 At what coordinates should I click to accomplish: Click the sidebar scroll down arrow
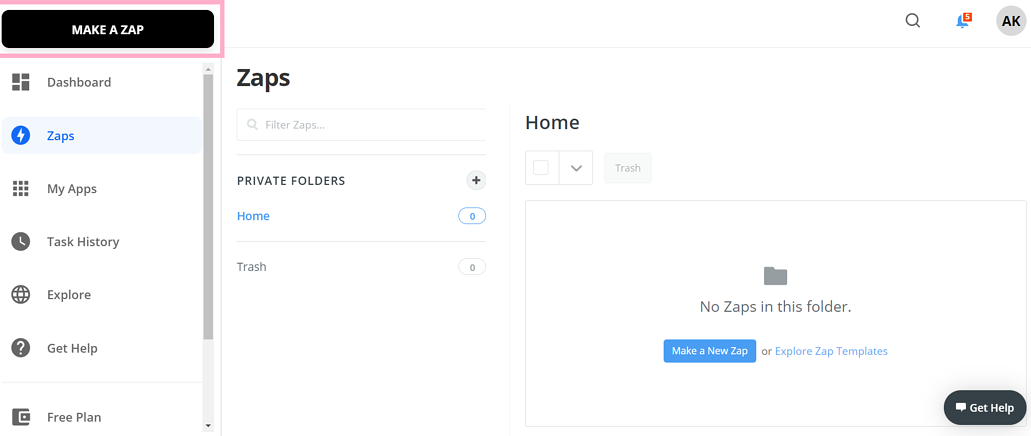[208, 426]
